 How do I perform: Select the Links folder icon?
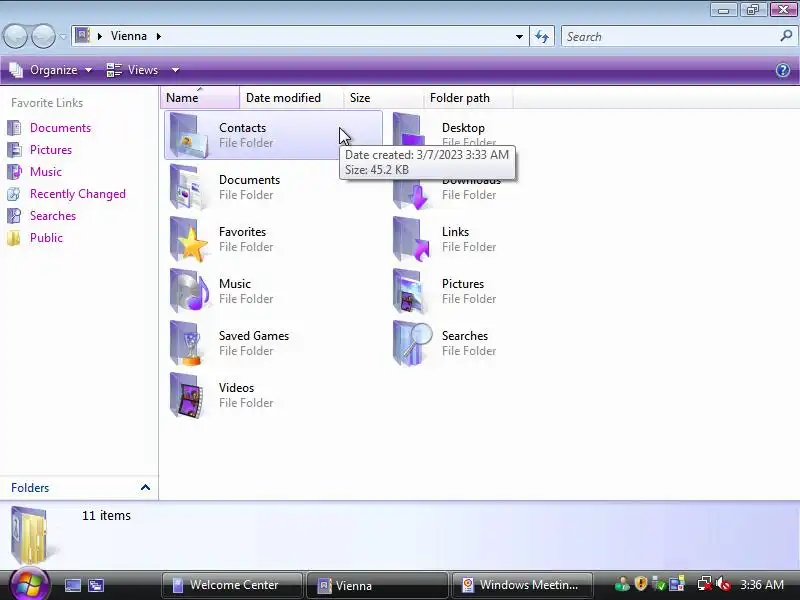pos(411,239)
